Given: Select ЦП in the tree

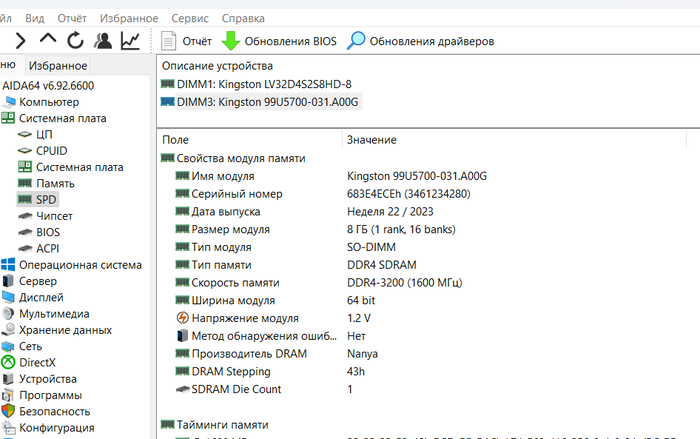Looking at the screenshot, I should click(44, 134).
